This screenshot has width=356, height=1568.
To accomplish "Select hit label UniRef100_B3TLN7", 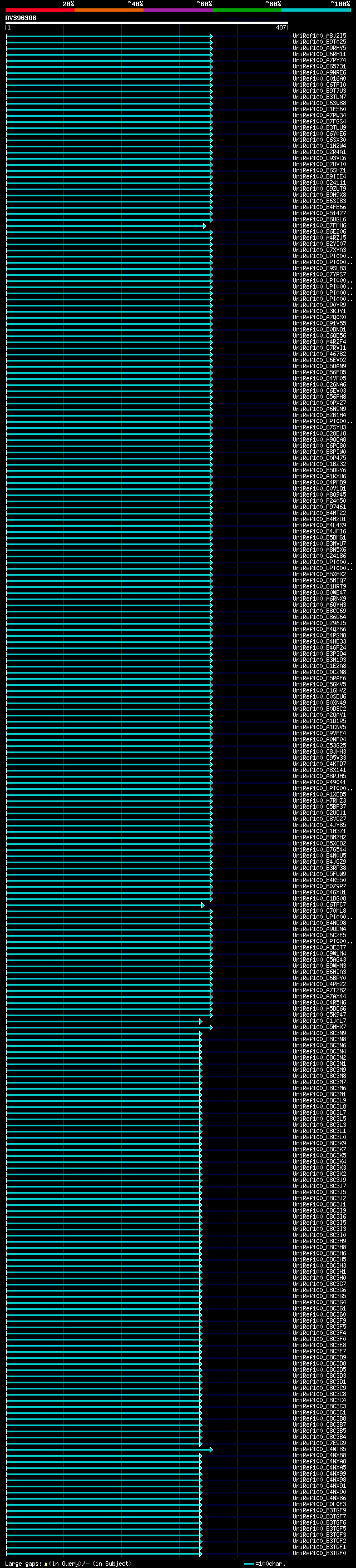I will point(319,97).
